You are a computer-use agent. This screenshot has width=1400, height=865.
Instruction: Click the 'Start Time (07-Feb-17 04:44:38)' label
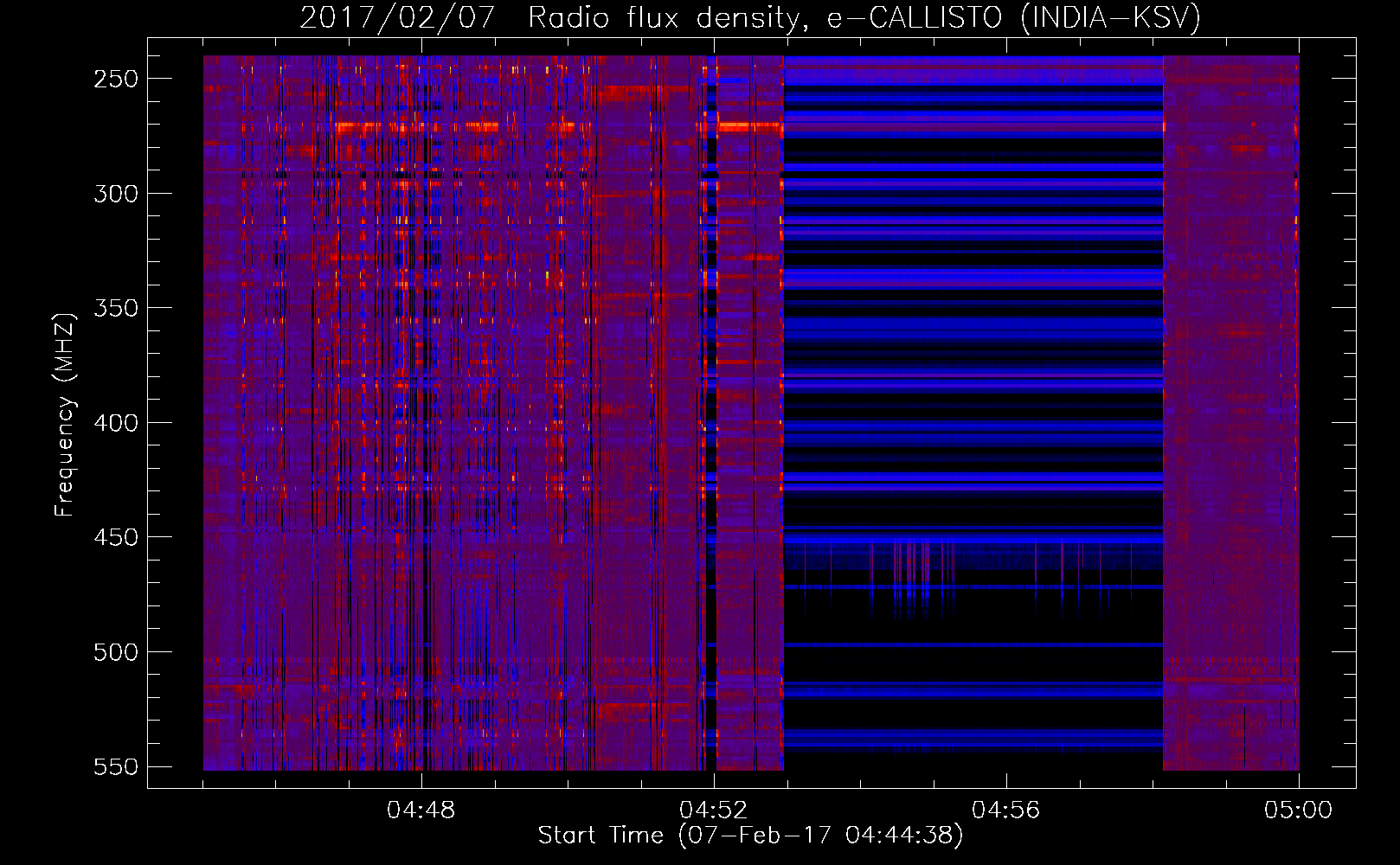pyautogui.click(x=750, y=836)
